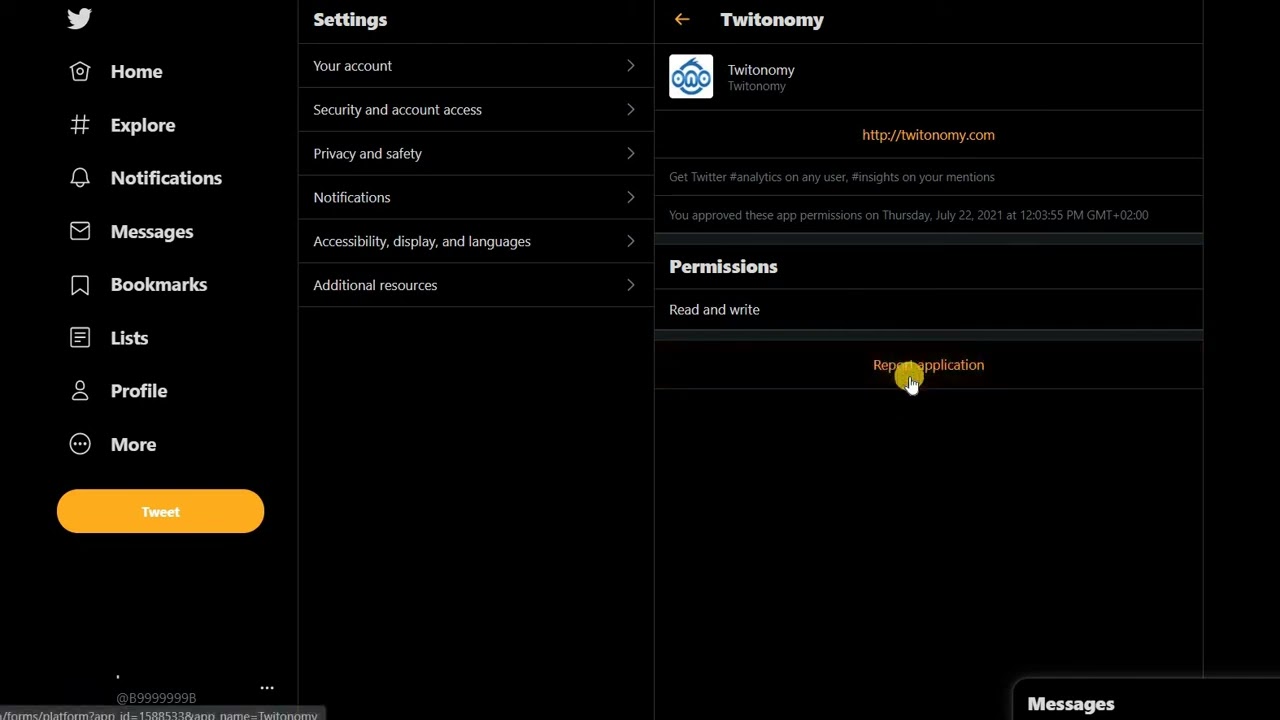Click the Report application link
Viewport: 1280px width, 720px height.
pyautogui.click(x=928, y=365)
